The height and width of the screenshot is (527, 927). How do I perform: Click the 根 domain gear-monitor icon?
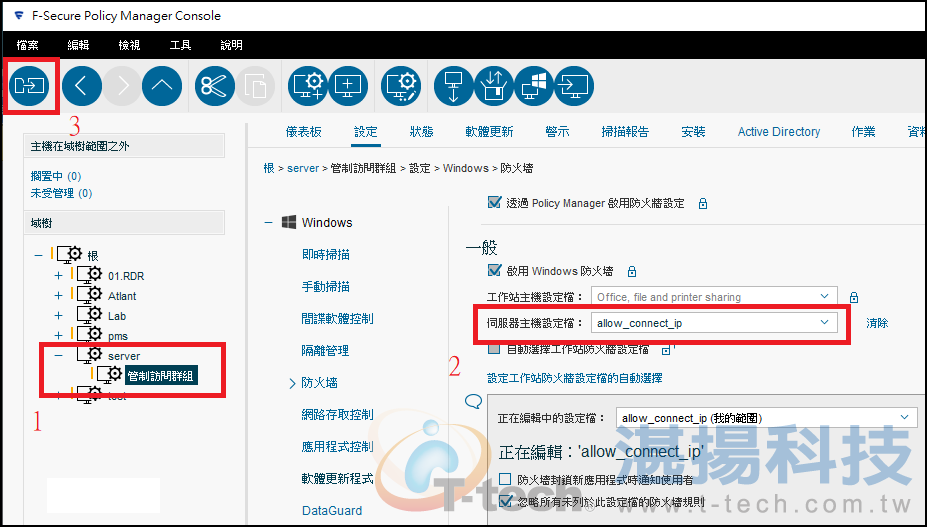click(70, 254)
